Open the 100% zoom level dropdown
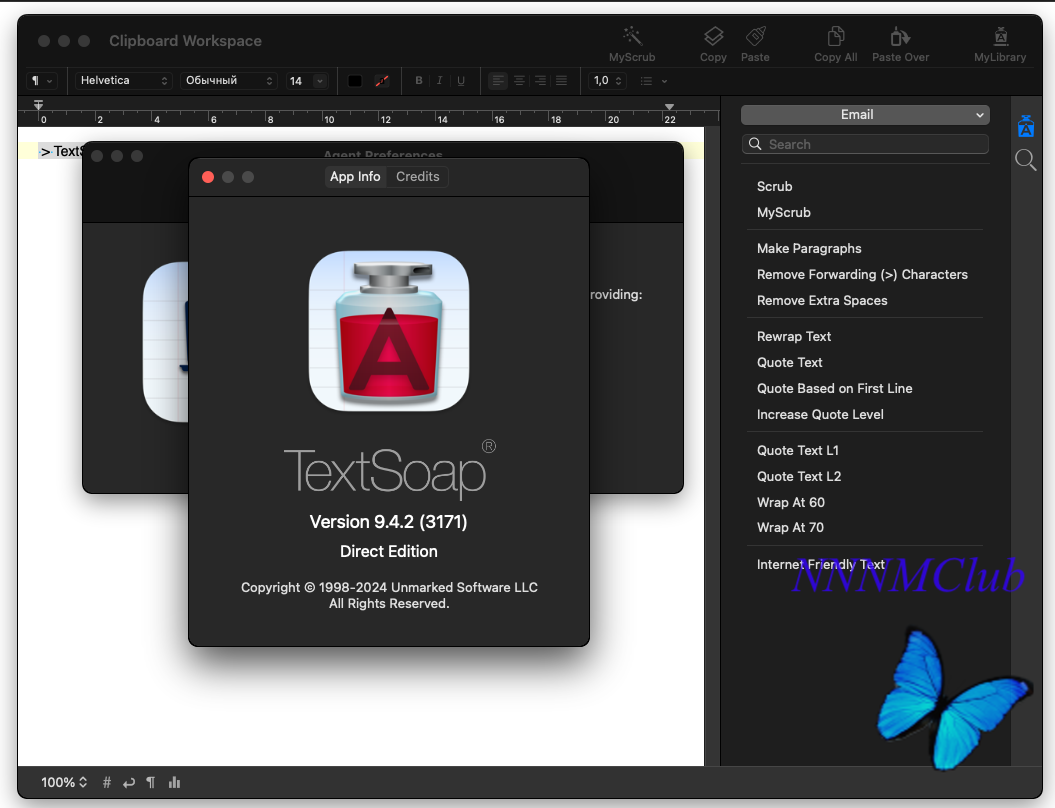This screenshot has width=1055, height=808. [x=64, y=782]
